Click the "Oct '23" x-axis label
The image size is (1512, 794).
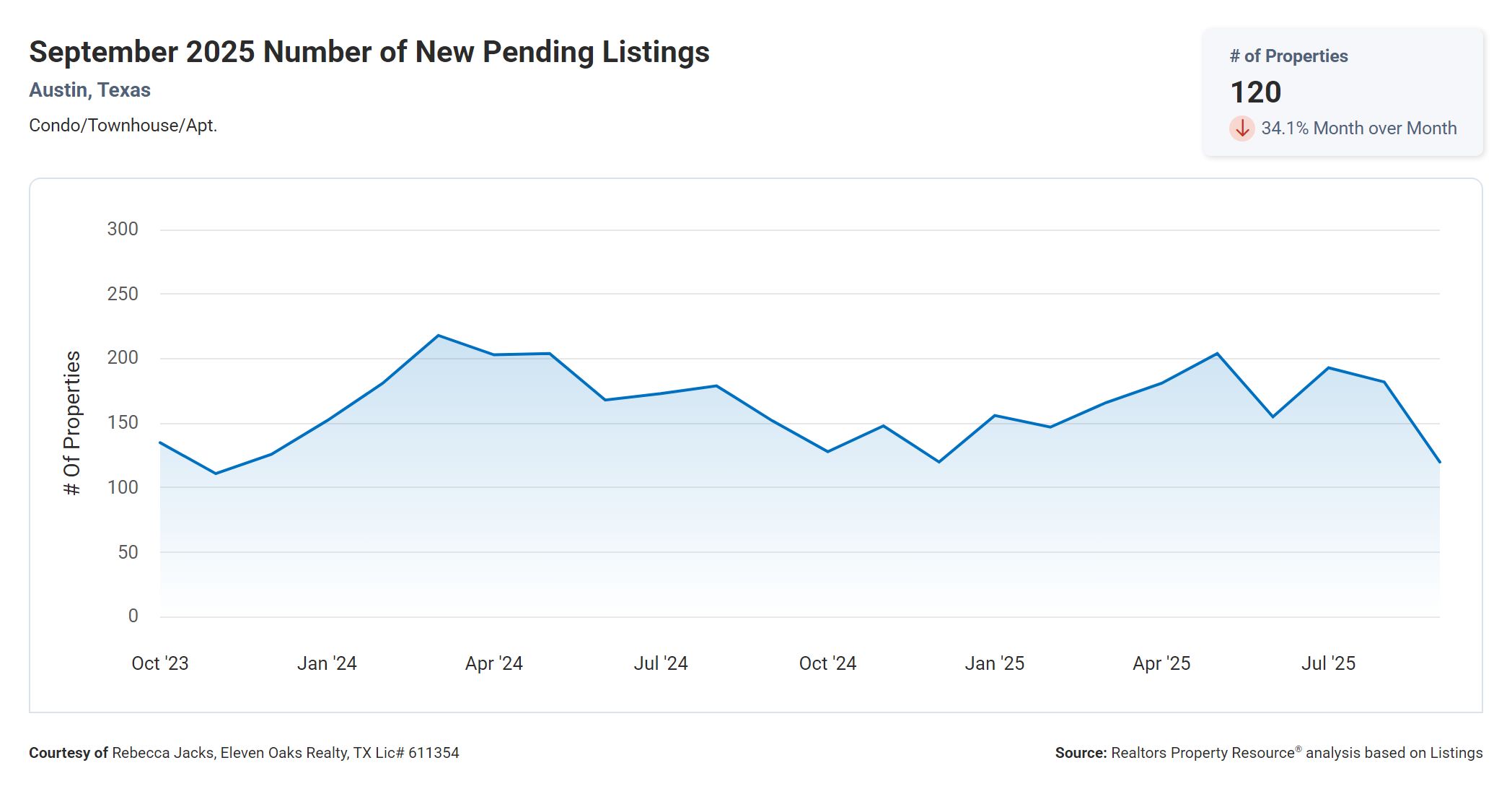[x=159, y=663]
